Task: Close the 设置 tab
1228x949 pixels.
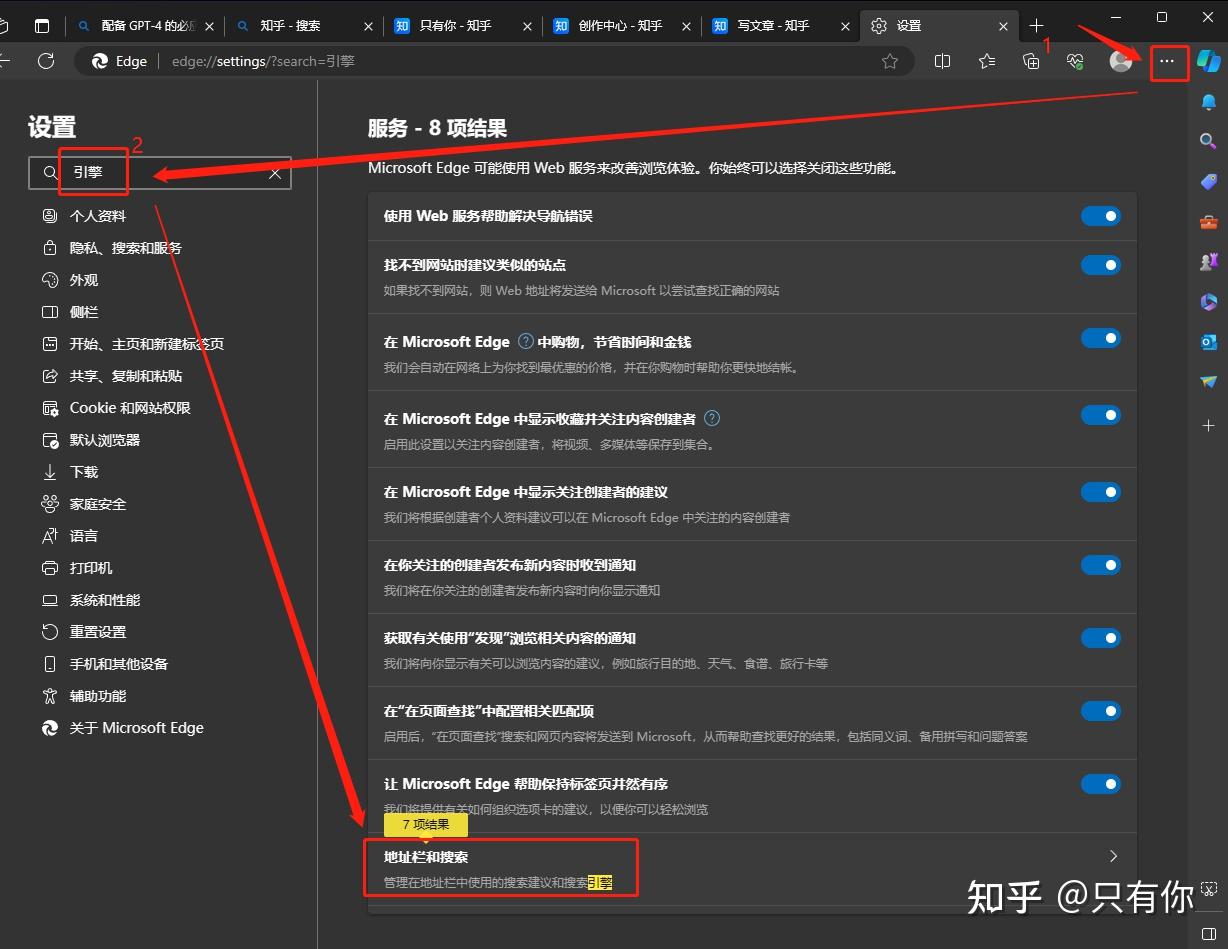Action: (1004, 26)
